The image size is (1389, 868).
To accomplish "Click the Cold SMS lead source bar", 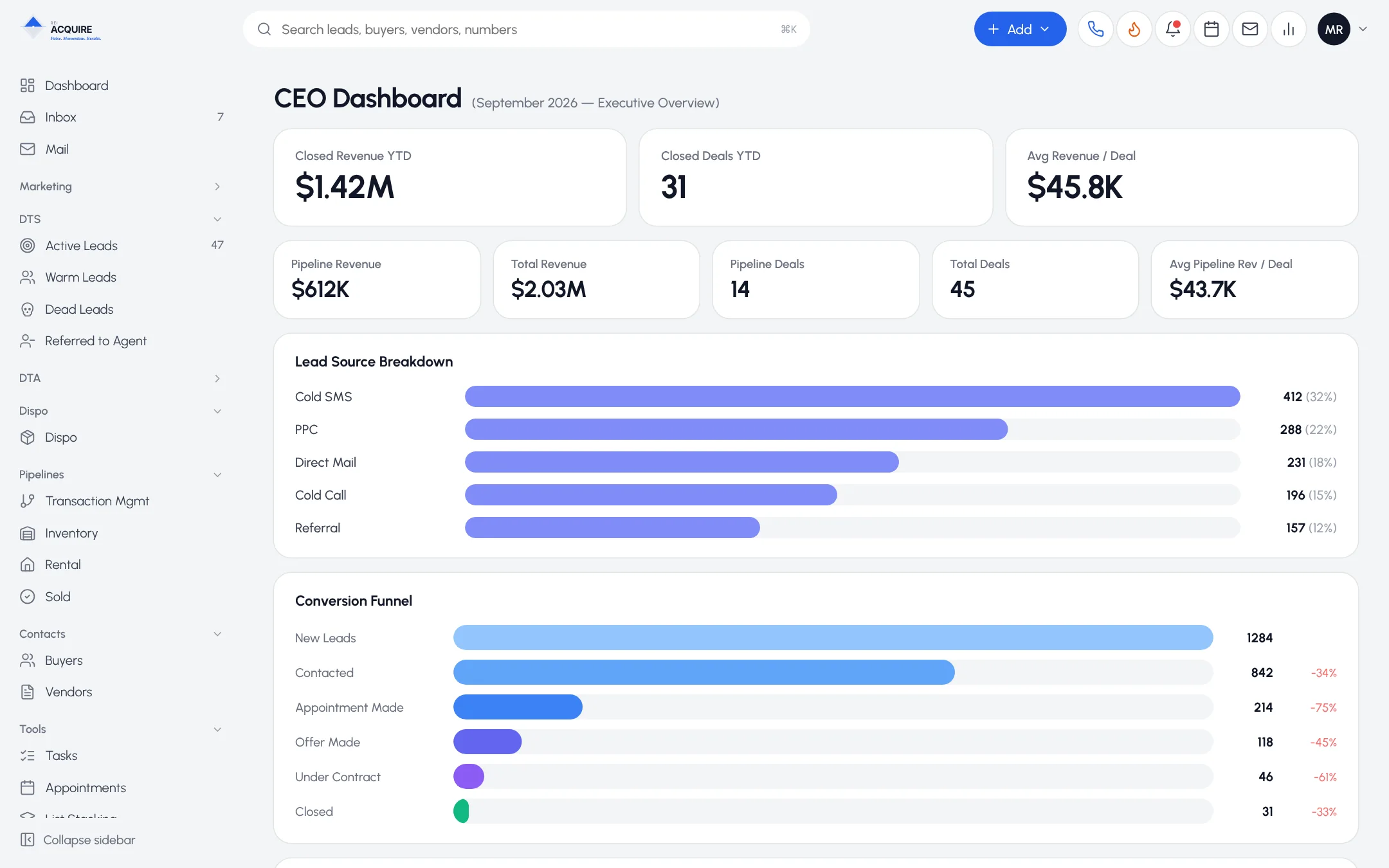I will click(852, 396).
